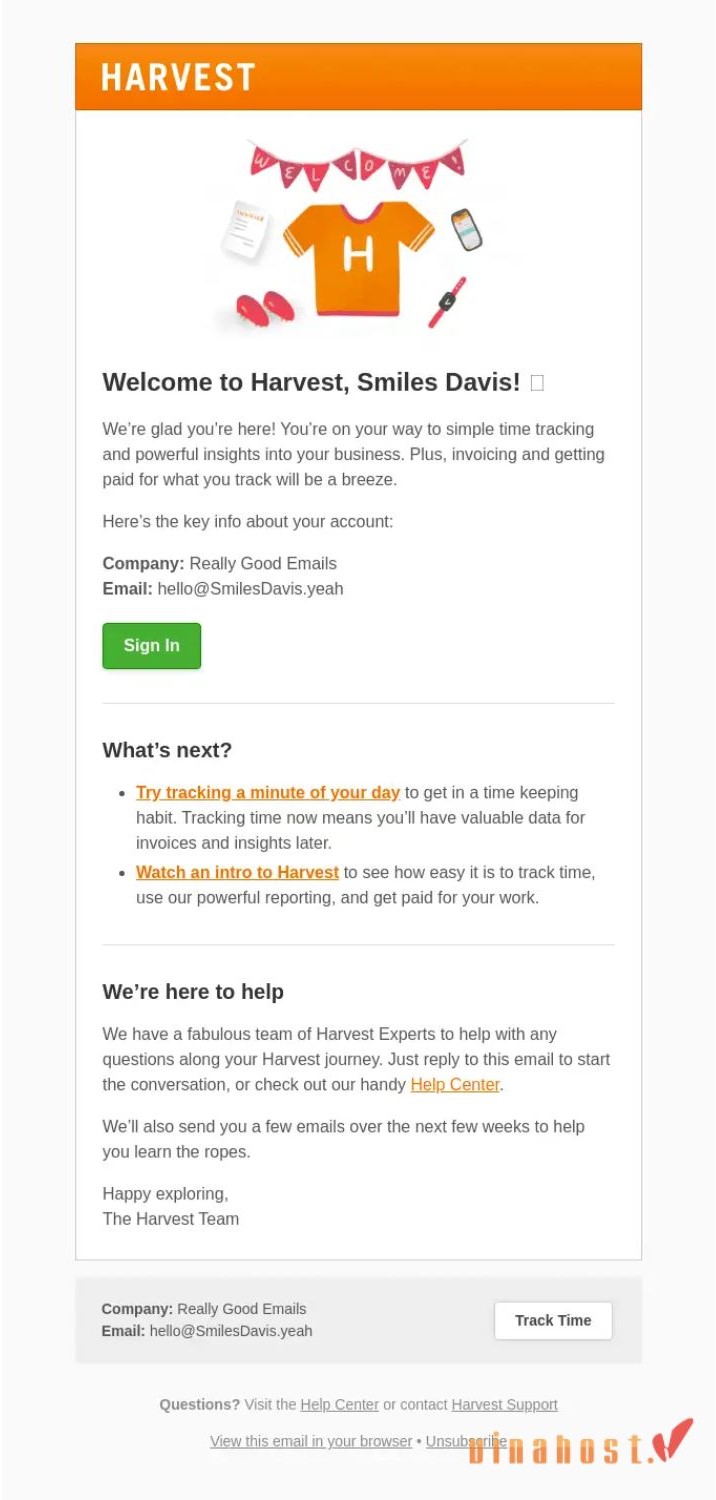The height and width of the screenshot is (1500, 716).
Task: Click the red wristwatch illustration
Action: pyautogui.click(x=447, y=301)
